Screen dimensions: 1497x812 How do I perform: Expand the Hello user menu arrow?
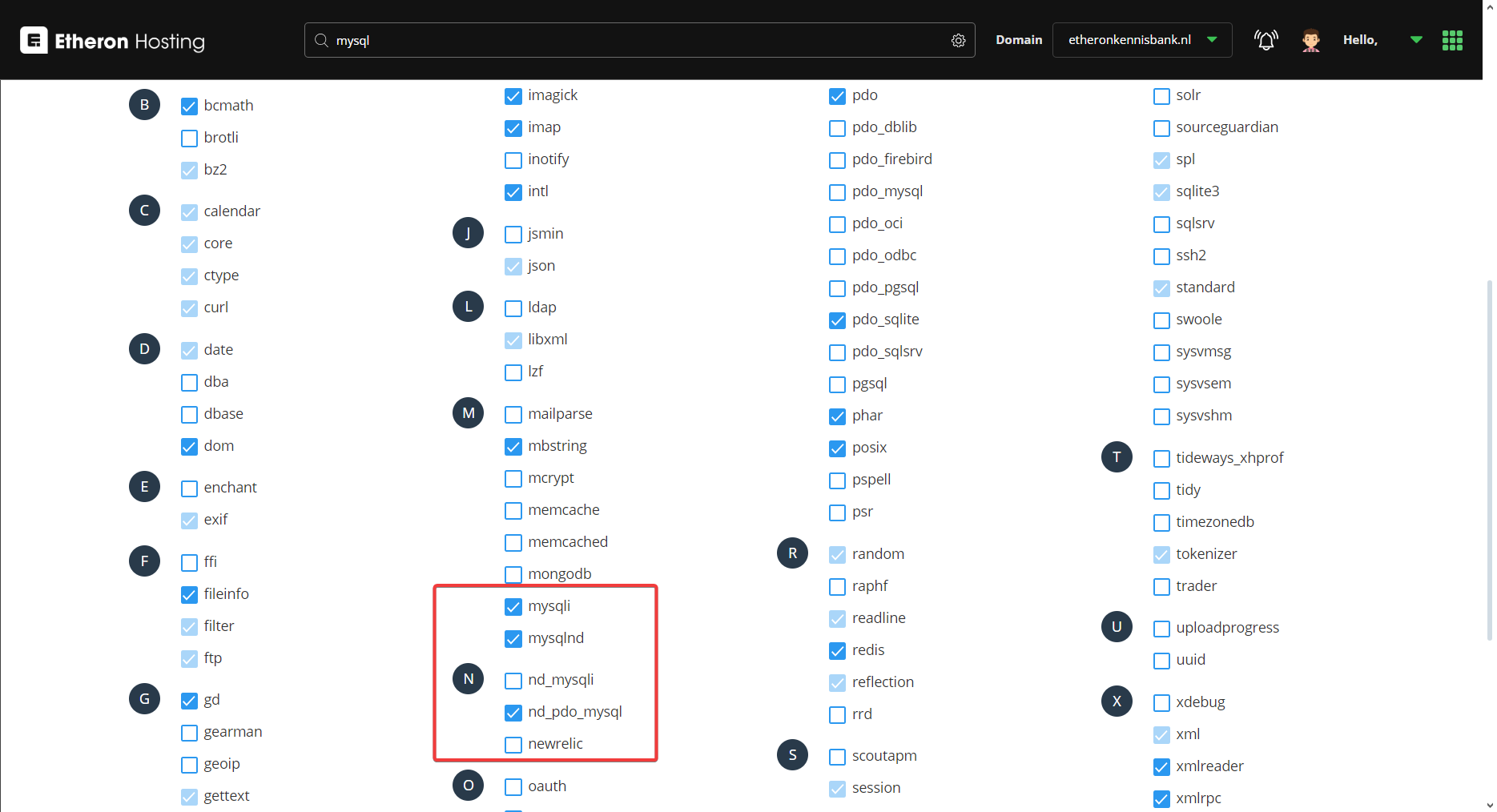(x=1416, y=40)
